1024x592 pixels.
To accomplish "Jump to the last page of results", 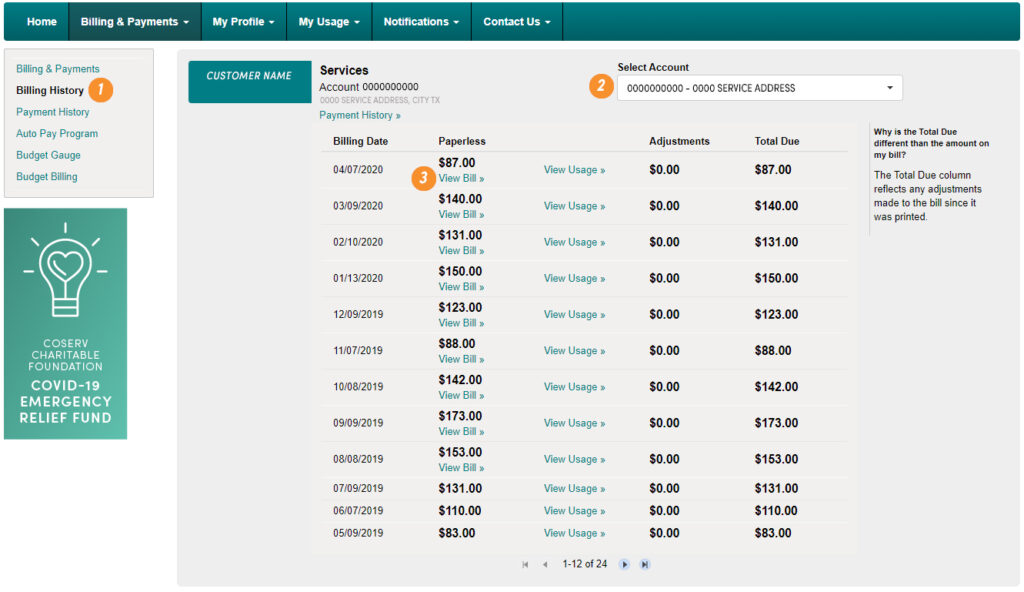I will pos(645,564).
